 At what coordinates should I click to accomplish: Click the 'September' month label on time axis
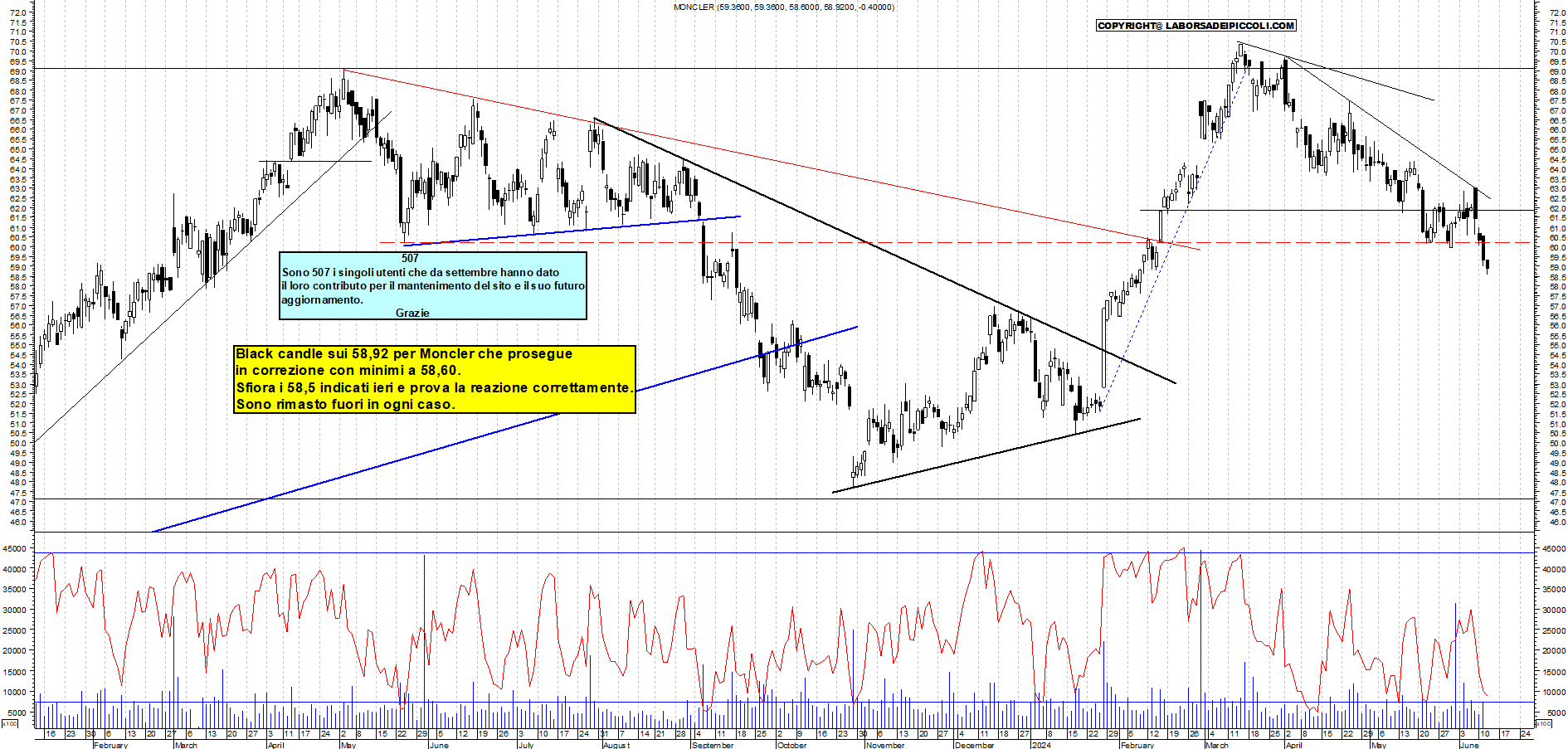click(x=712, y=745)
